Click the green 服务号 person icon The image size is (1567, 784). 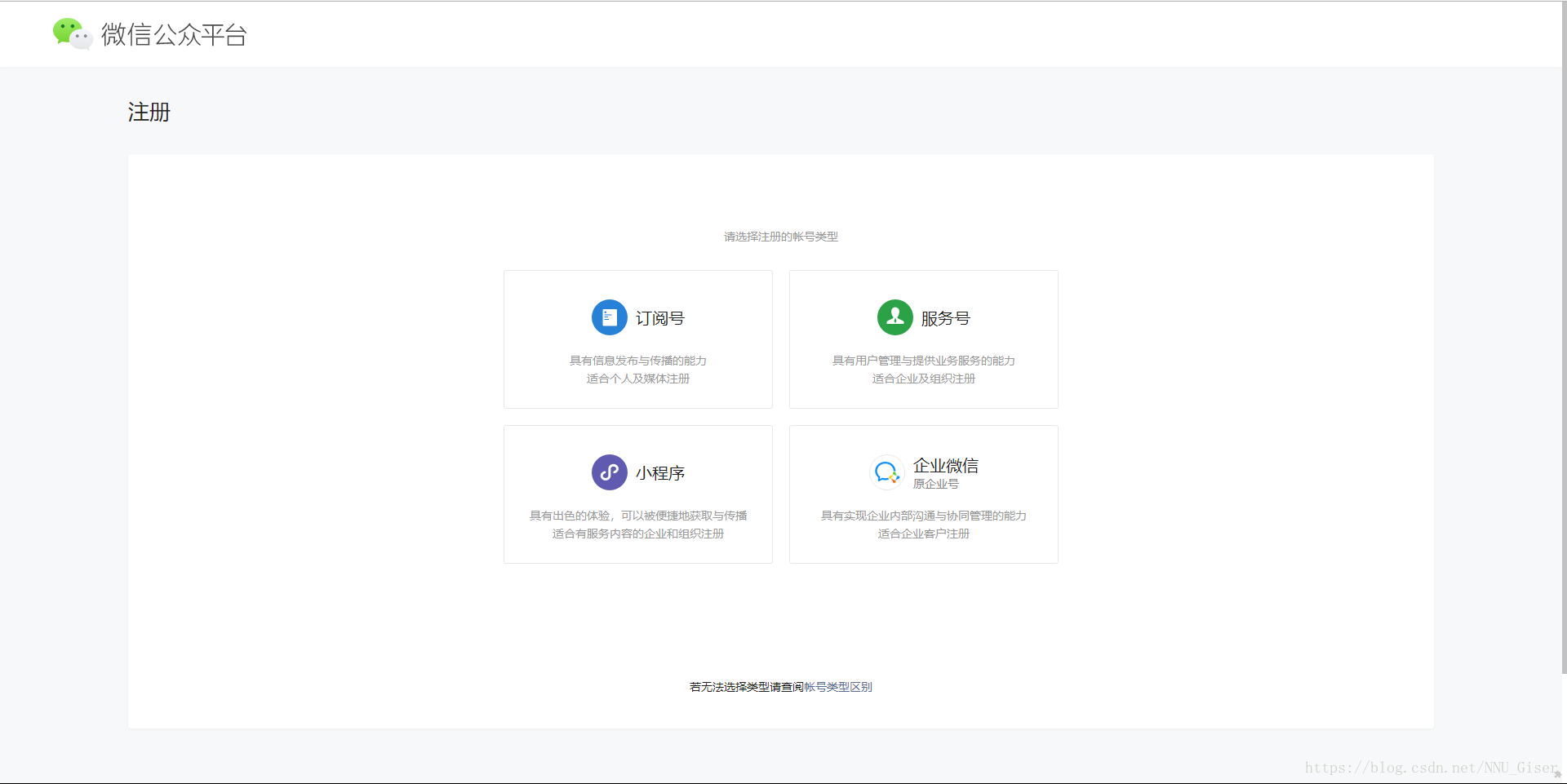pos(894,317)
